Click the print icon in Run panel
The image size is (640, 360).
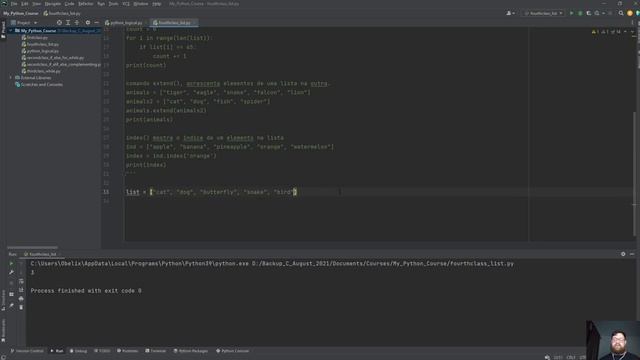21,299
